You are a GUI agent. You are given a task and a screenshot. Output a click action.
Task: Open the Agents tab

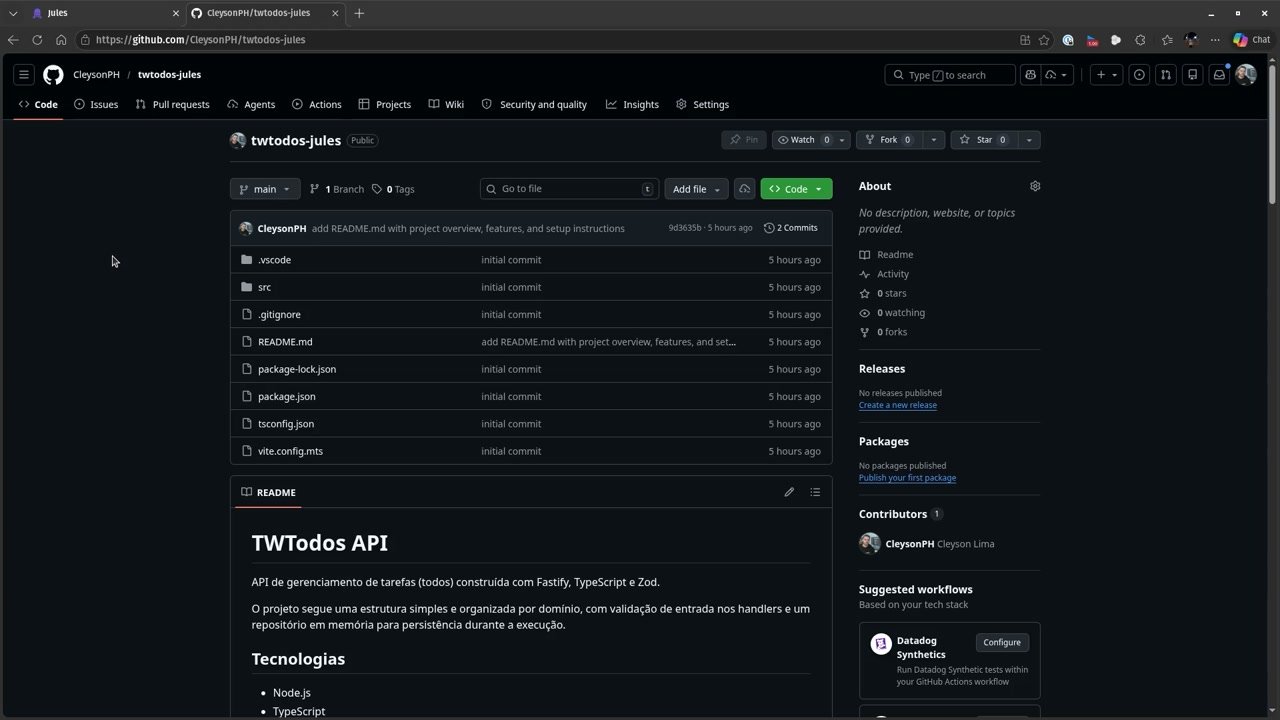tap(251, 104)
